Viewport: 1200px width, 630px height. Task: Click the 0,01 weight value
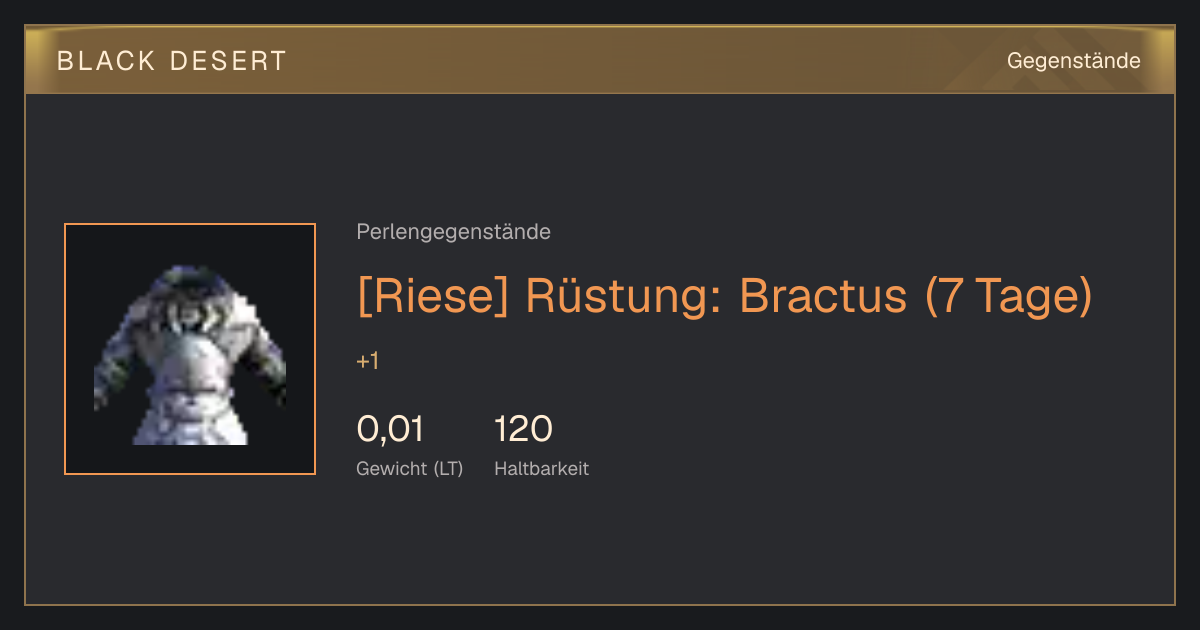(x=390, y=429)
